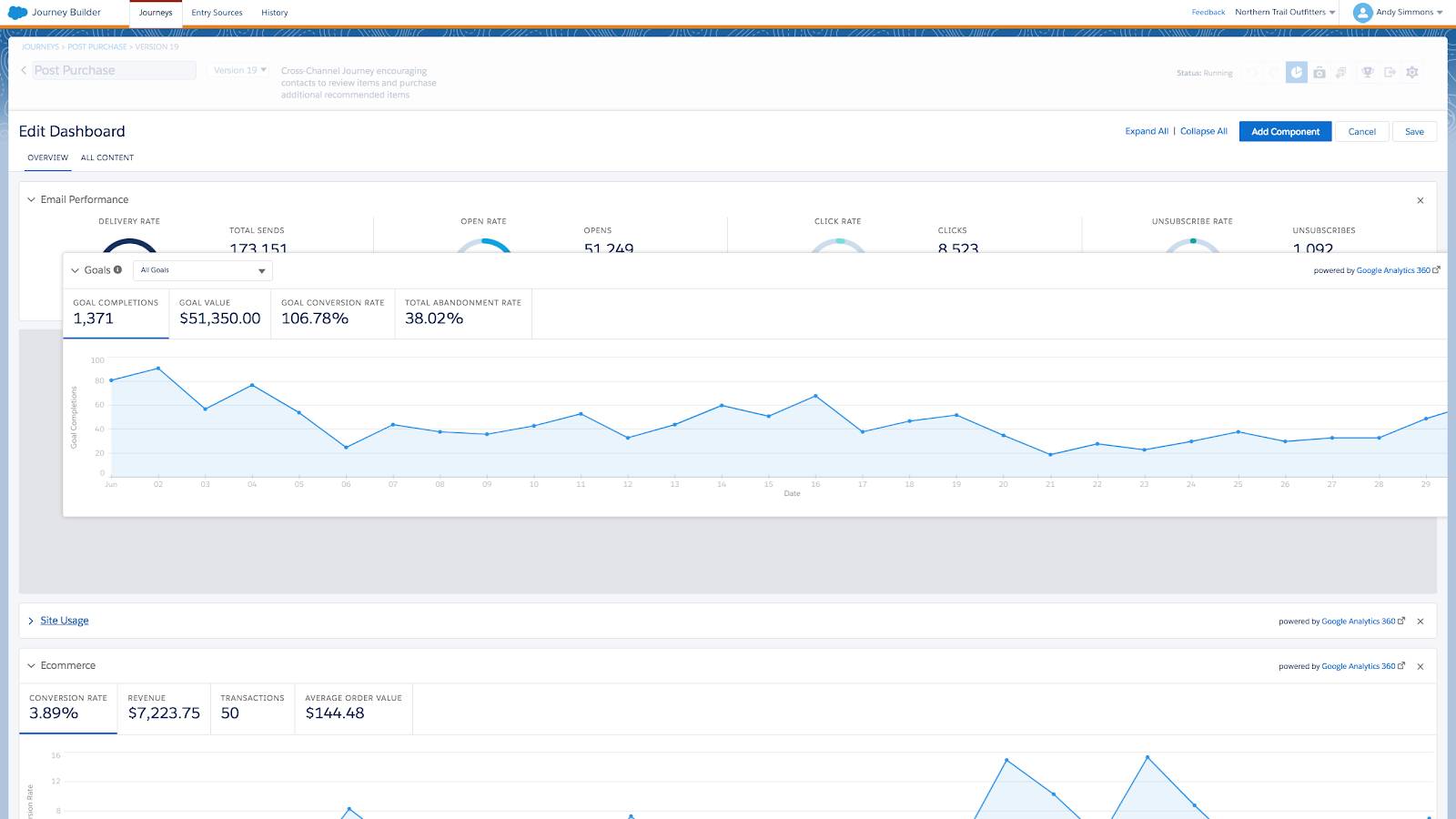This screenshot has width=1456, height=819.
Task: Switch to the Journeys tab
Action: click(156, 13)
